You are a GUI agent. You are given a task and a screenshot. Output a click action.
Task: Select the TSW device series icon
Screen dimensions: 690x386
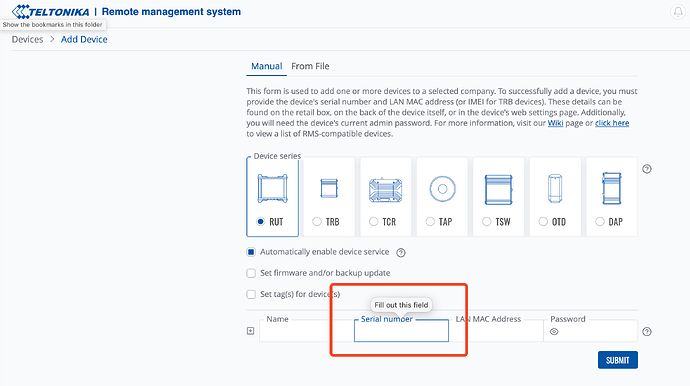click(499, 190)
